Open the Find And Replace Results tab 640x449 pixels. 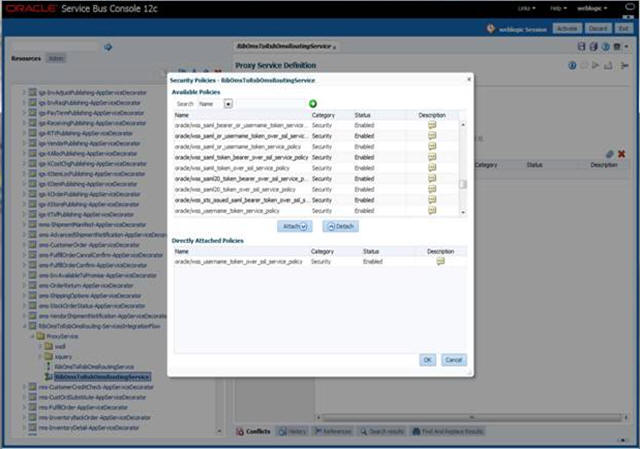(448, 431)
